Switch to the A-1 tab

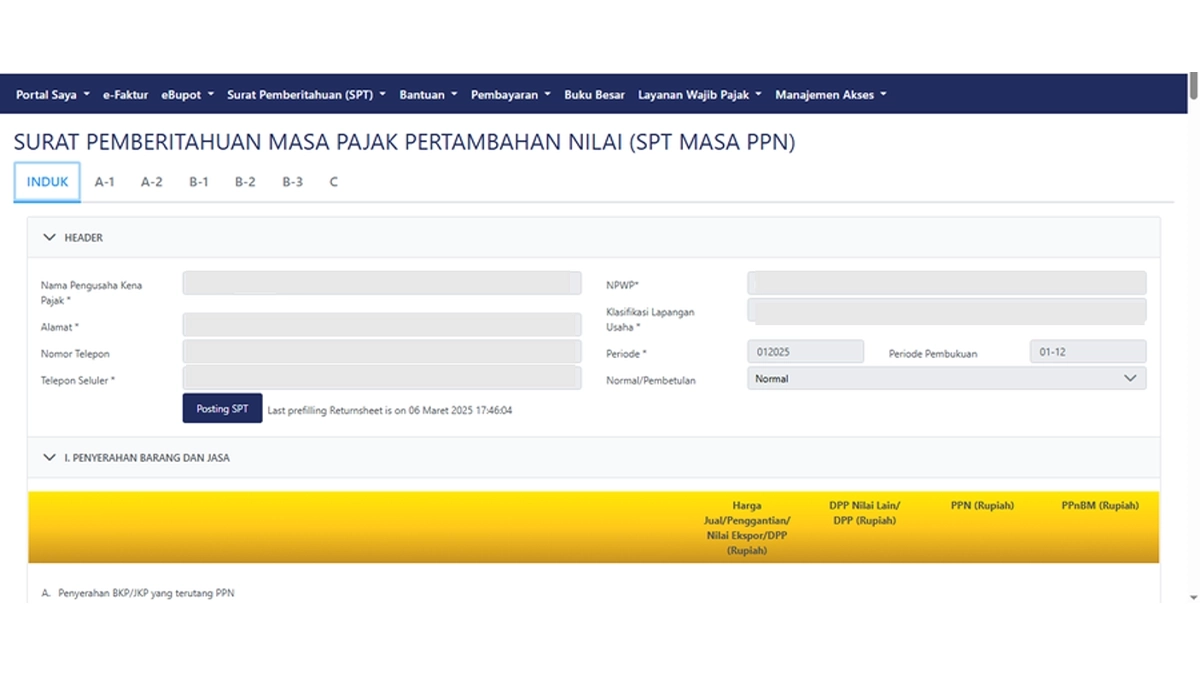pyautogui.click(x=105, y=182)
